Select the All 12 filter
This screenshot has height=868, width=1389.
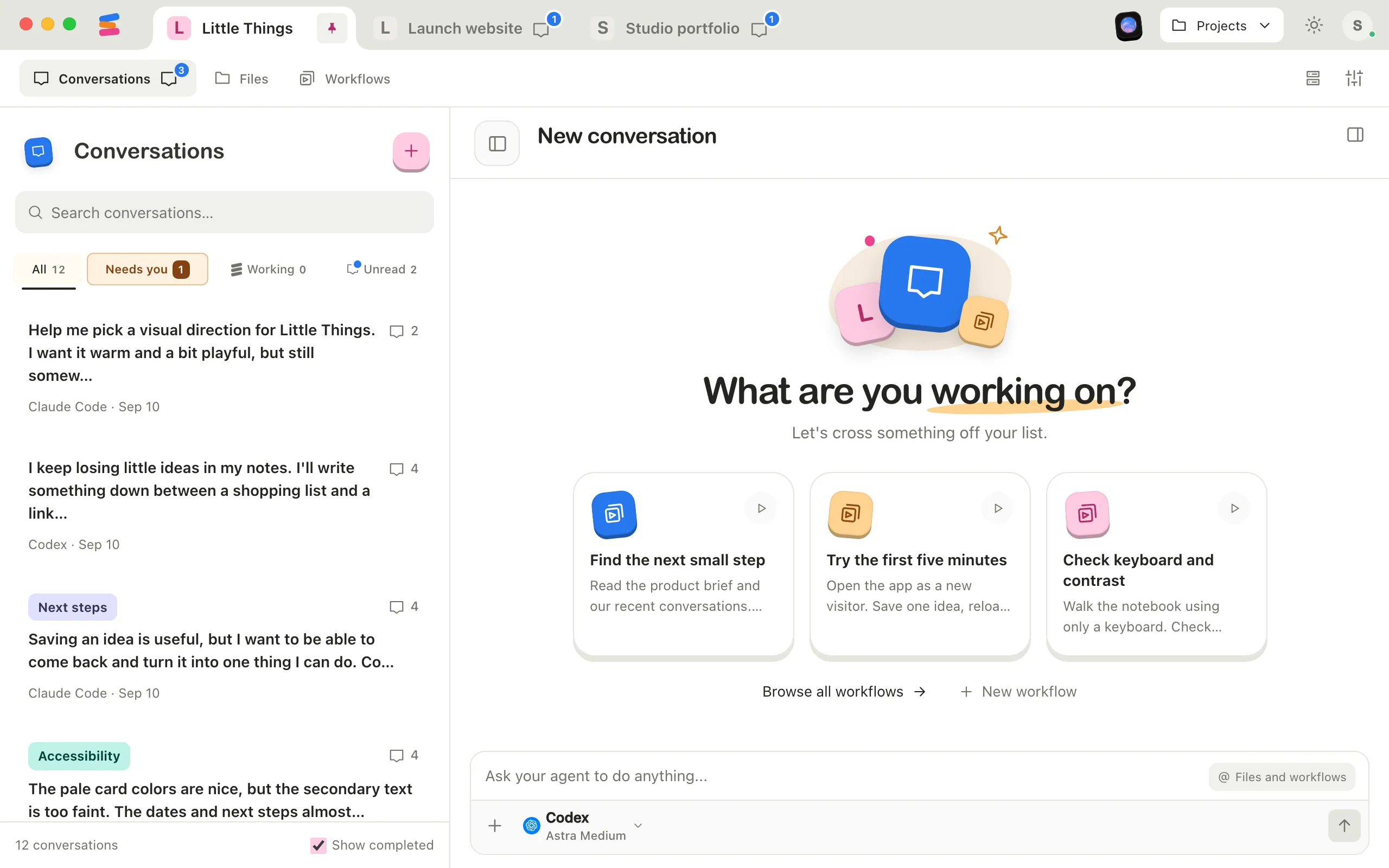[49, 269]
